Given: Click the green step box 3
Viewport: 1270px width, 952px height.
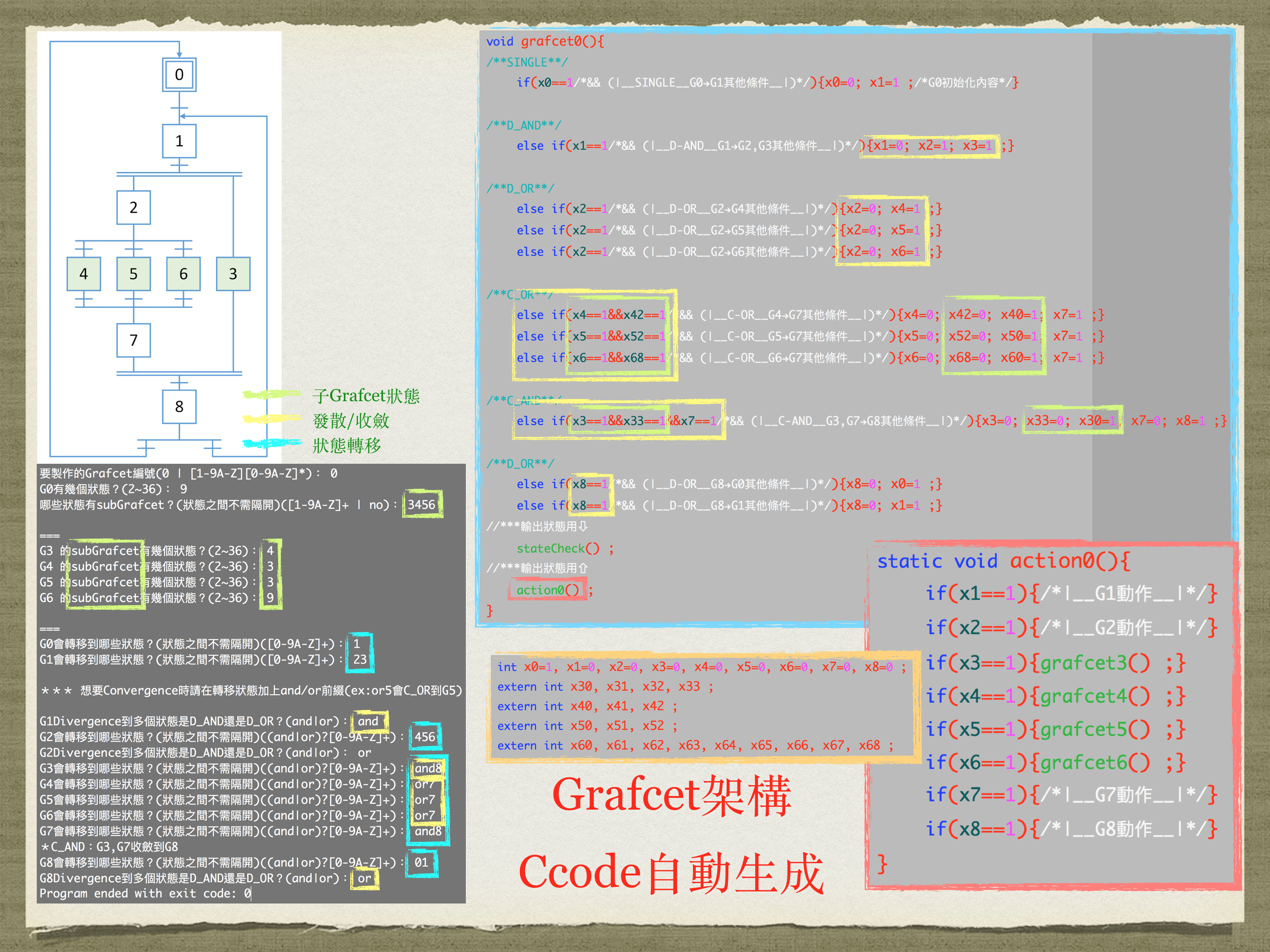Looking at the screenshot, I should point(233,274).
